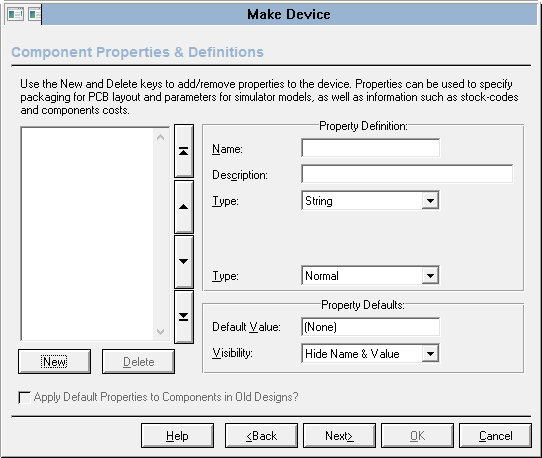Enable Apply Default Properties to Old Designs
Viewport: 542px width, 458px height.
click(x=24, y=397)
